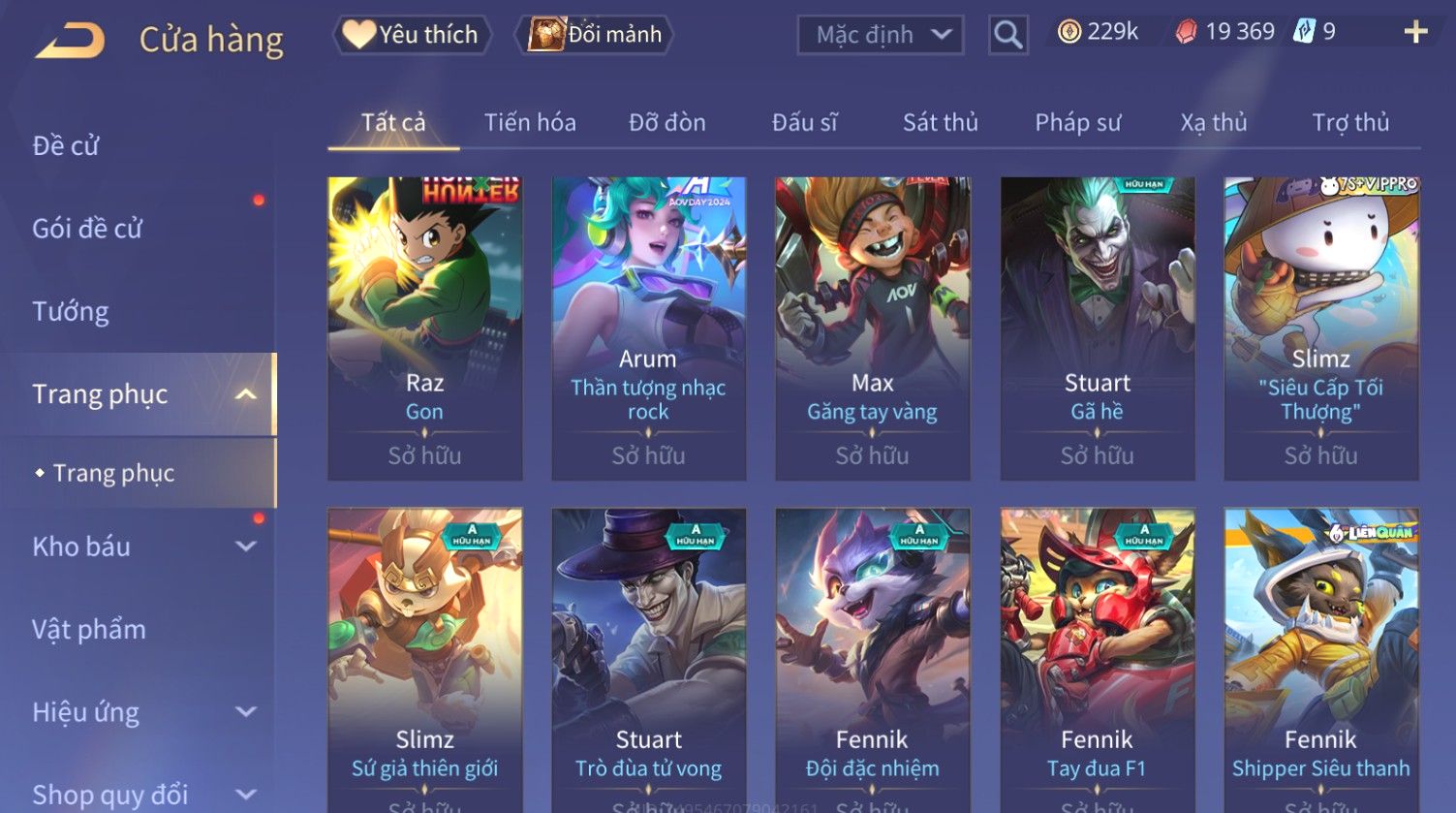The height and width of the screenshot is (813, 1456).
Task: Expand the Hiệu ứng sidebar section
Action: (x=246, y=711)
